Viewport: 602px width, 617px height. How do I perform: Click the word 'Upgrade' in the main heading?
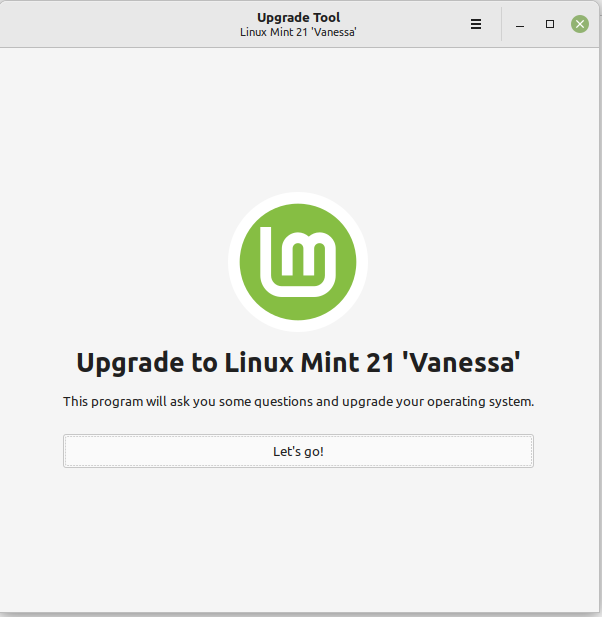tap(130, 363)
